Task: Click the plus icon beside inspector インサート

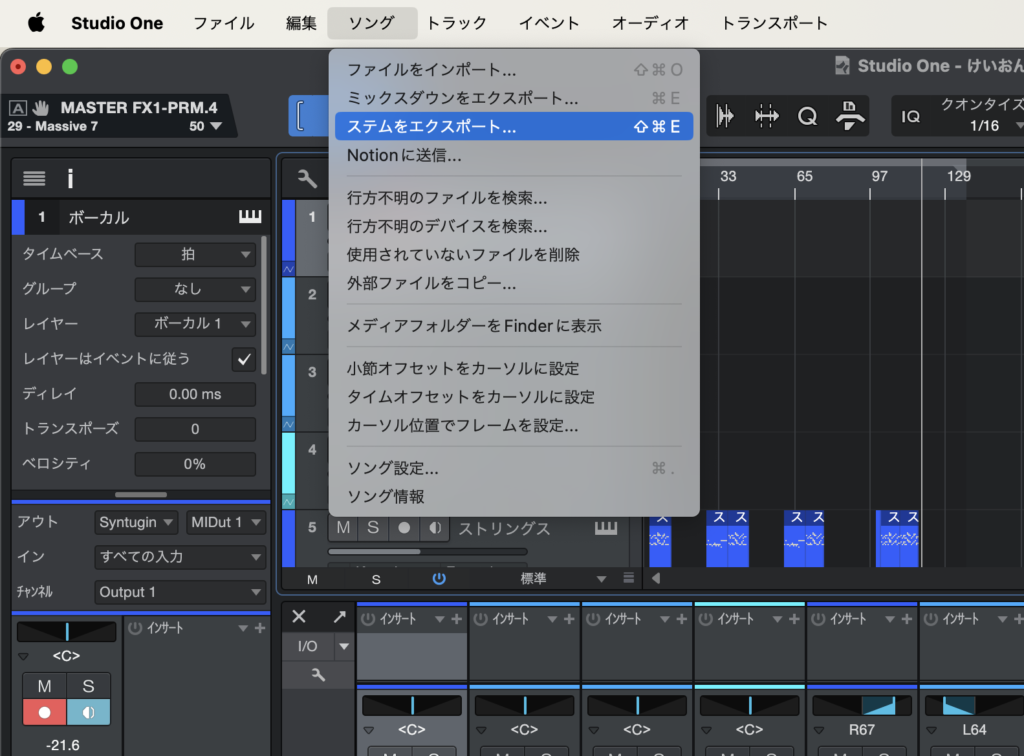Action: pyautogui.click(x=260, y=628)
